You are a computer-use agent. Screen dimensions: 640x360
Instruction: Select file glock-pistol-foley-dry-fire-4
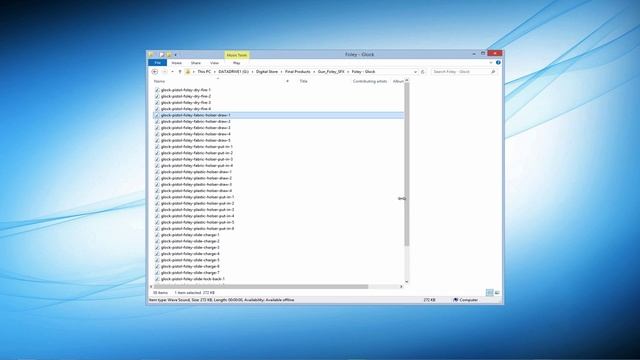186,109
